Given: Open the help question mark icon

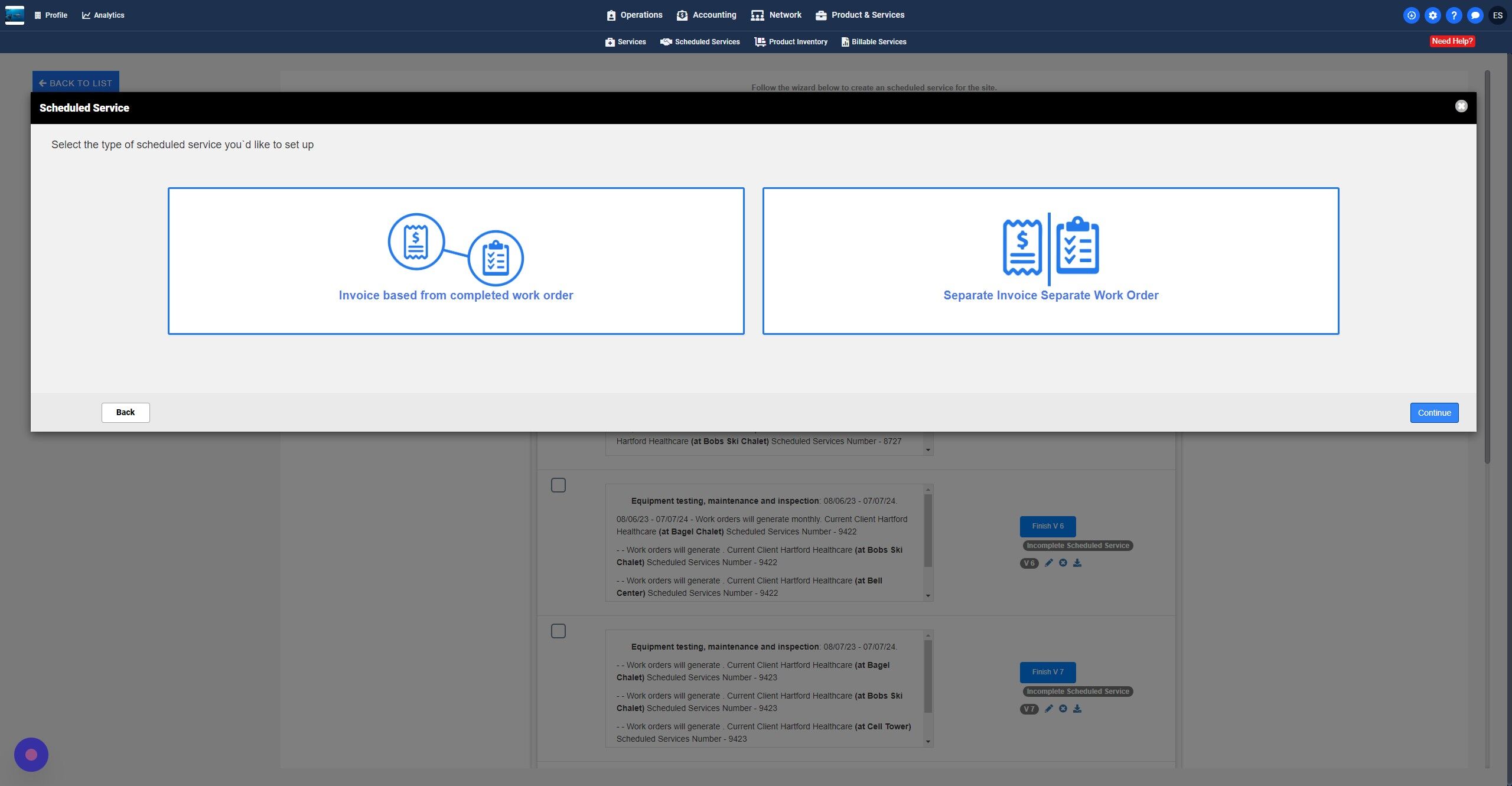Looking at the screenshot, I should click(x=1454, y=15).
